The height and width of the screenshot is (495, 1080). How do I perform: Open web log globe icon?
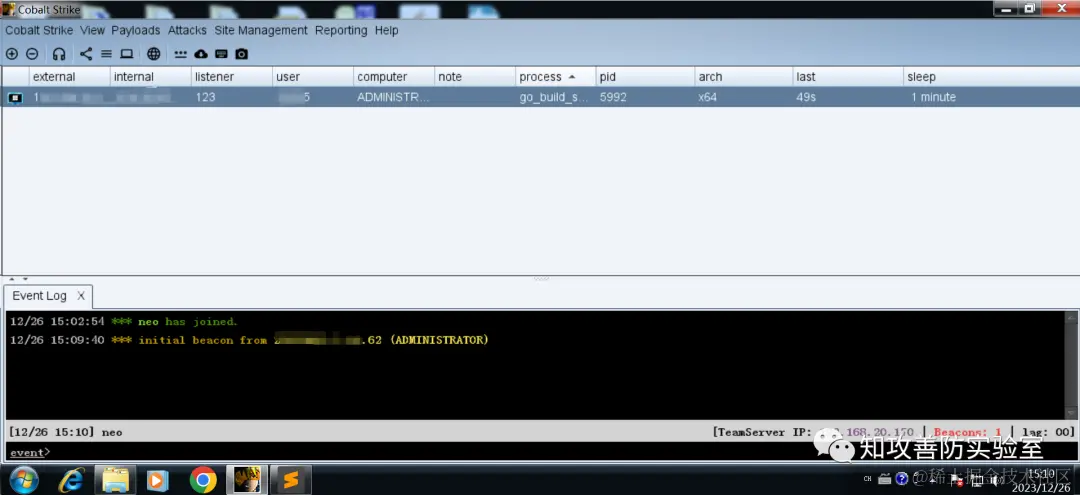point(154,54)
